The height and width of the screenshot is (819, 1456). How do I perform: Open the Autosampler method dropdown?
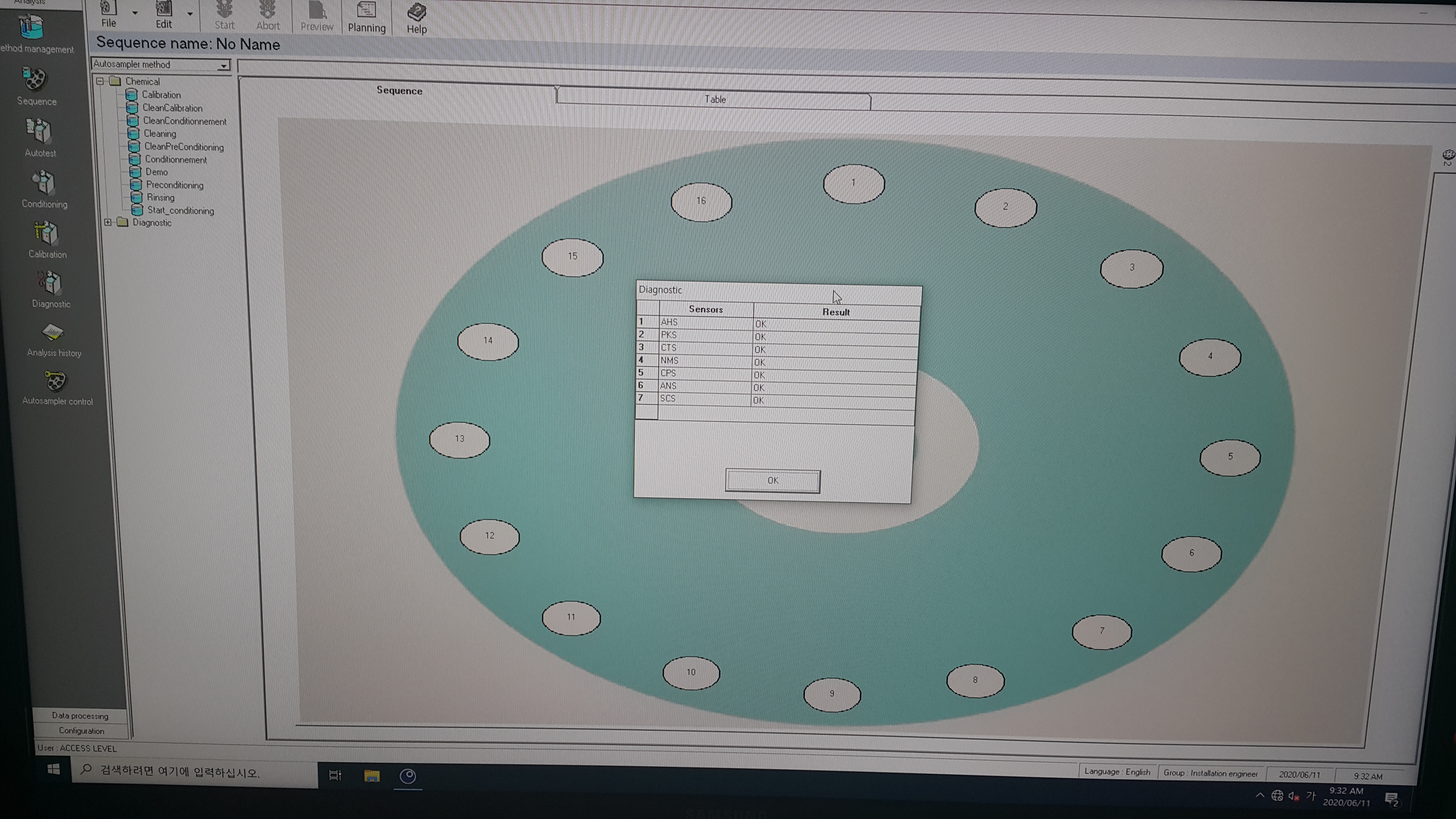pos(224,66)
